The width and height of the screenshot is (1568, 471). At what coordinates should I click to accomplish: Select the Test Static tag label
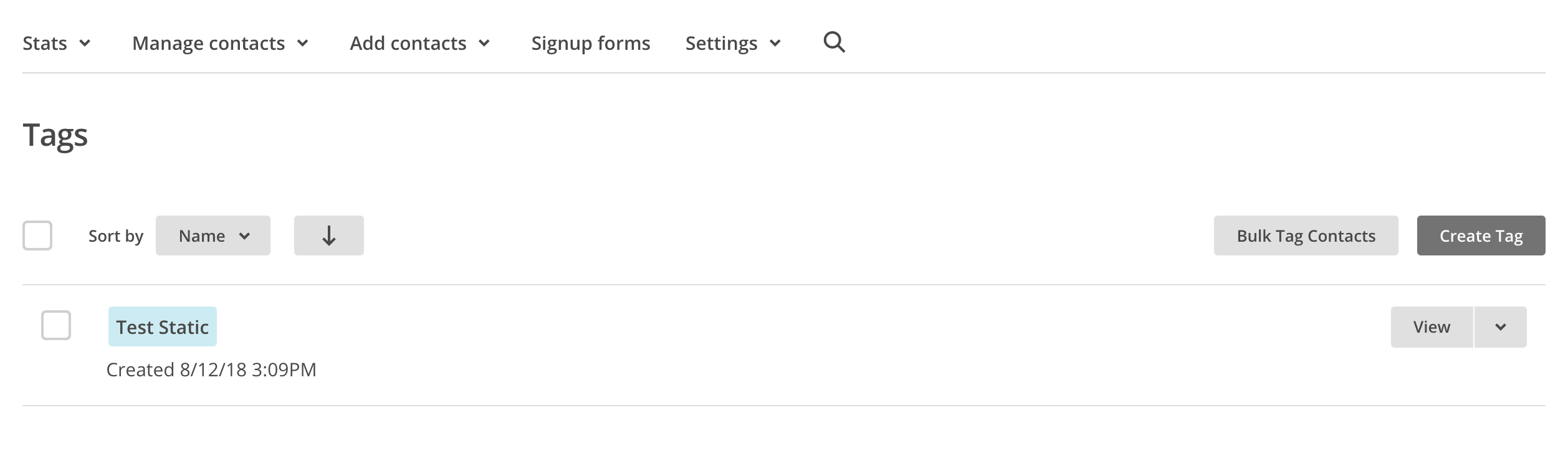pyautogui.click(x=163, y=326)
